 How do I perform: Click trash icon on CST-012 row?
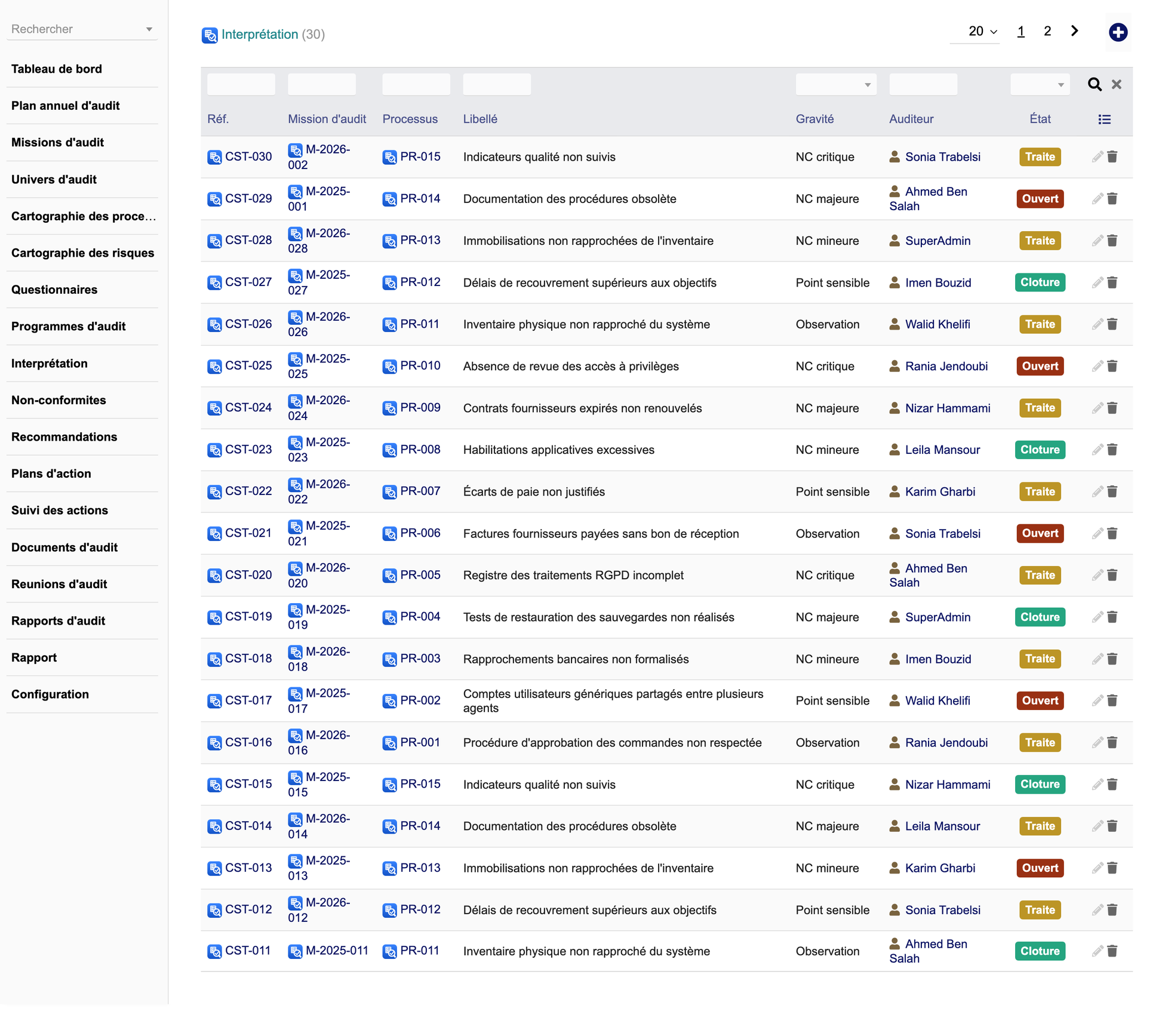pos(1112,909)
